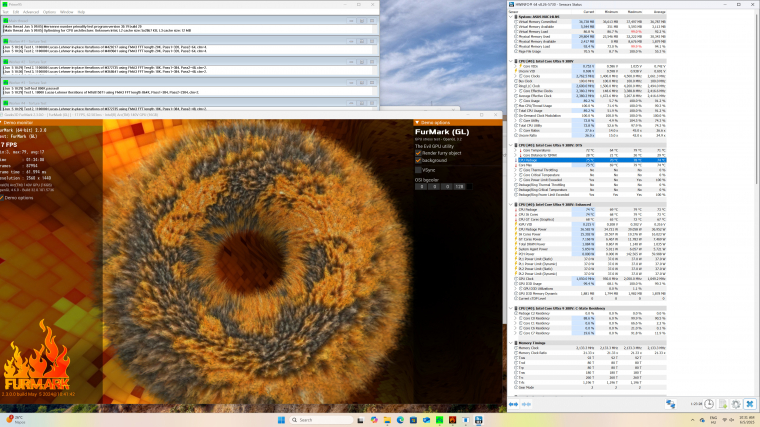Screen dimensions: 760x427
Task: Collapse the CPU [#0] Intel Core Ultra group in HWiNFO
Action: tap(511, 61)
